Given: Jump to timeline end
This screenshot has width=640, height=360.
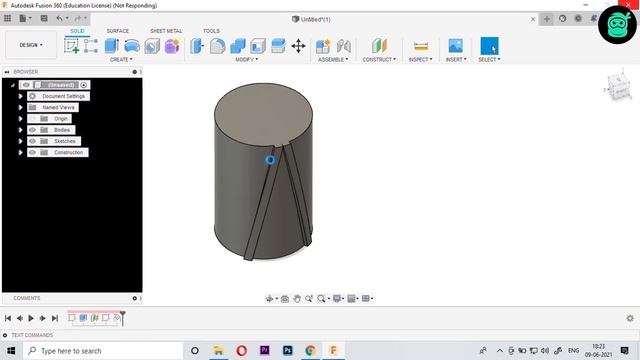Looking at the screenshot, I should (55, 318).
